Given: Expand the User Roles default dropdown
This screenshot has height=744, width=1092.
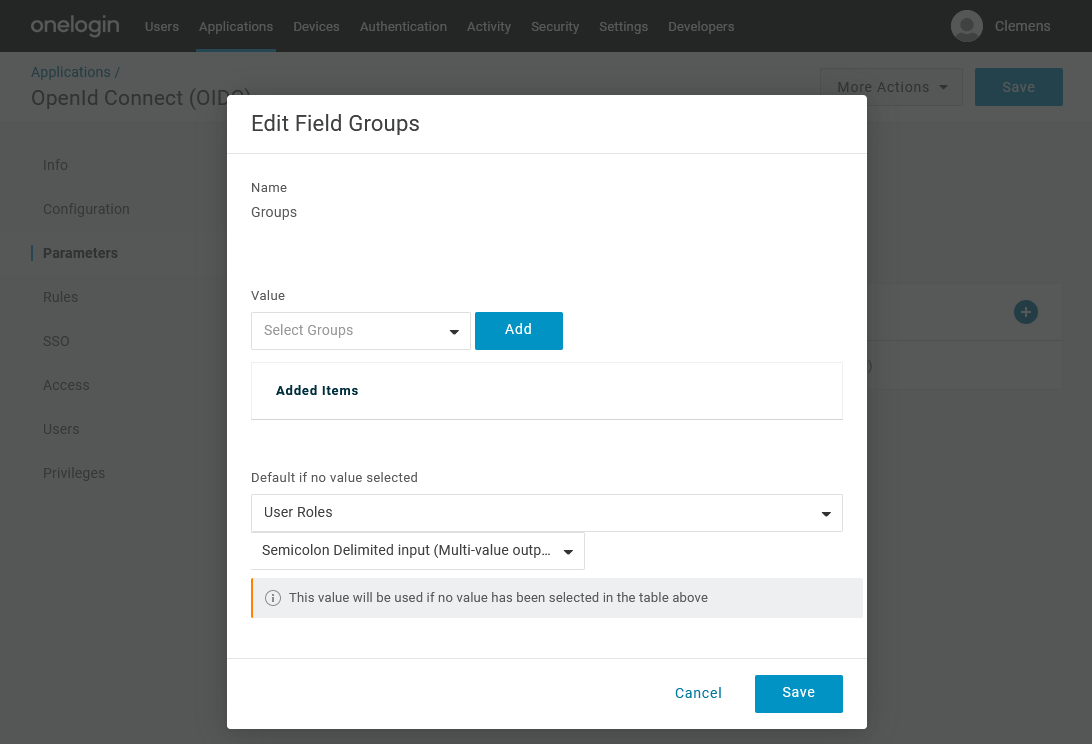Looking at the screenshot, I should pos(546,513).
